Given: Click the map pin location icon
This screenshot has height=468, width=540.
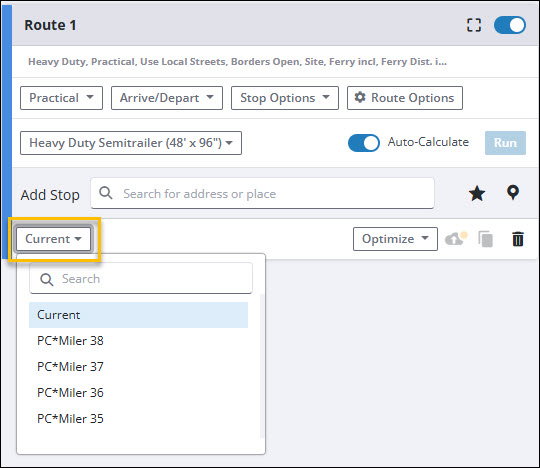Looking at the screenshot, I should (513, 193).
